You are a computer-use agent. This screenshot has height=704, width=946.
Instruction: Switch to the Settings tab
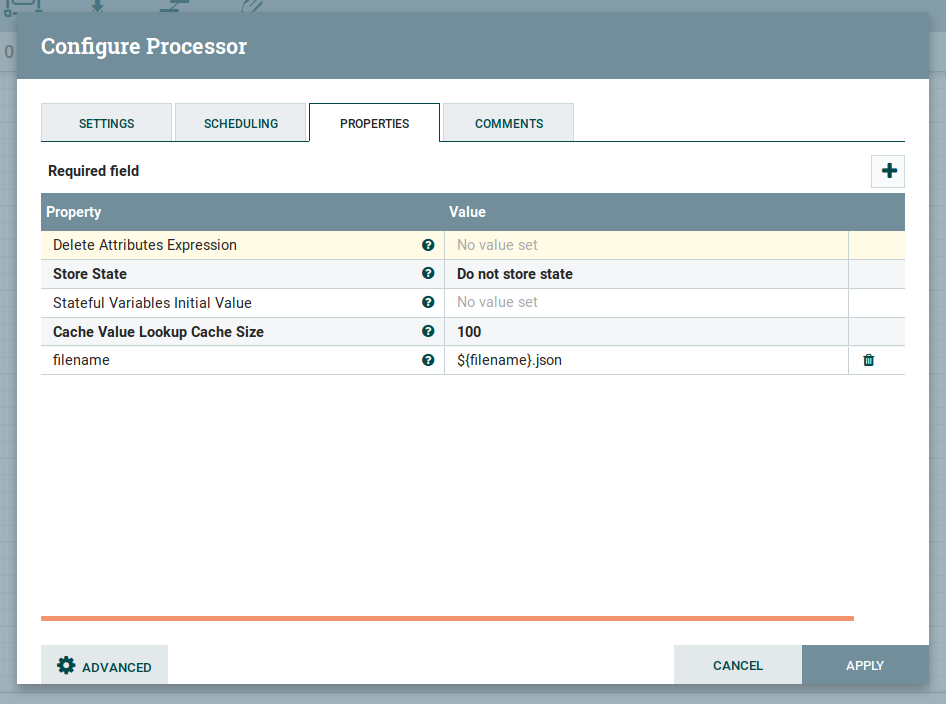coord(106,122)
